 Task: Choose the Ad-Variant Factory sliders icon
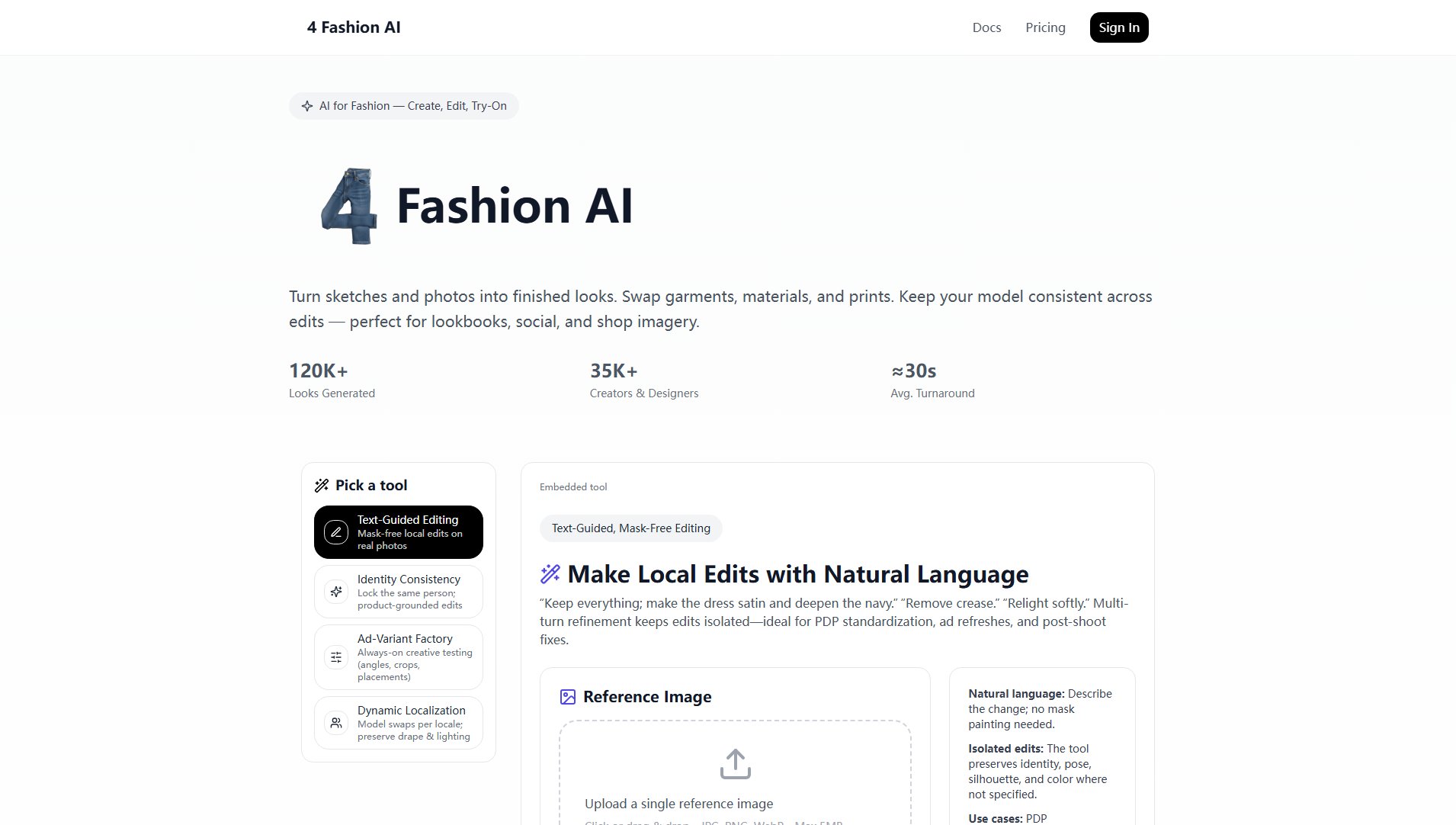point(336,657)
